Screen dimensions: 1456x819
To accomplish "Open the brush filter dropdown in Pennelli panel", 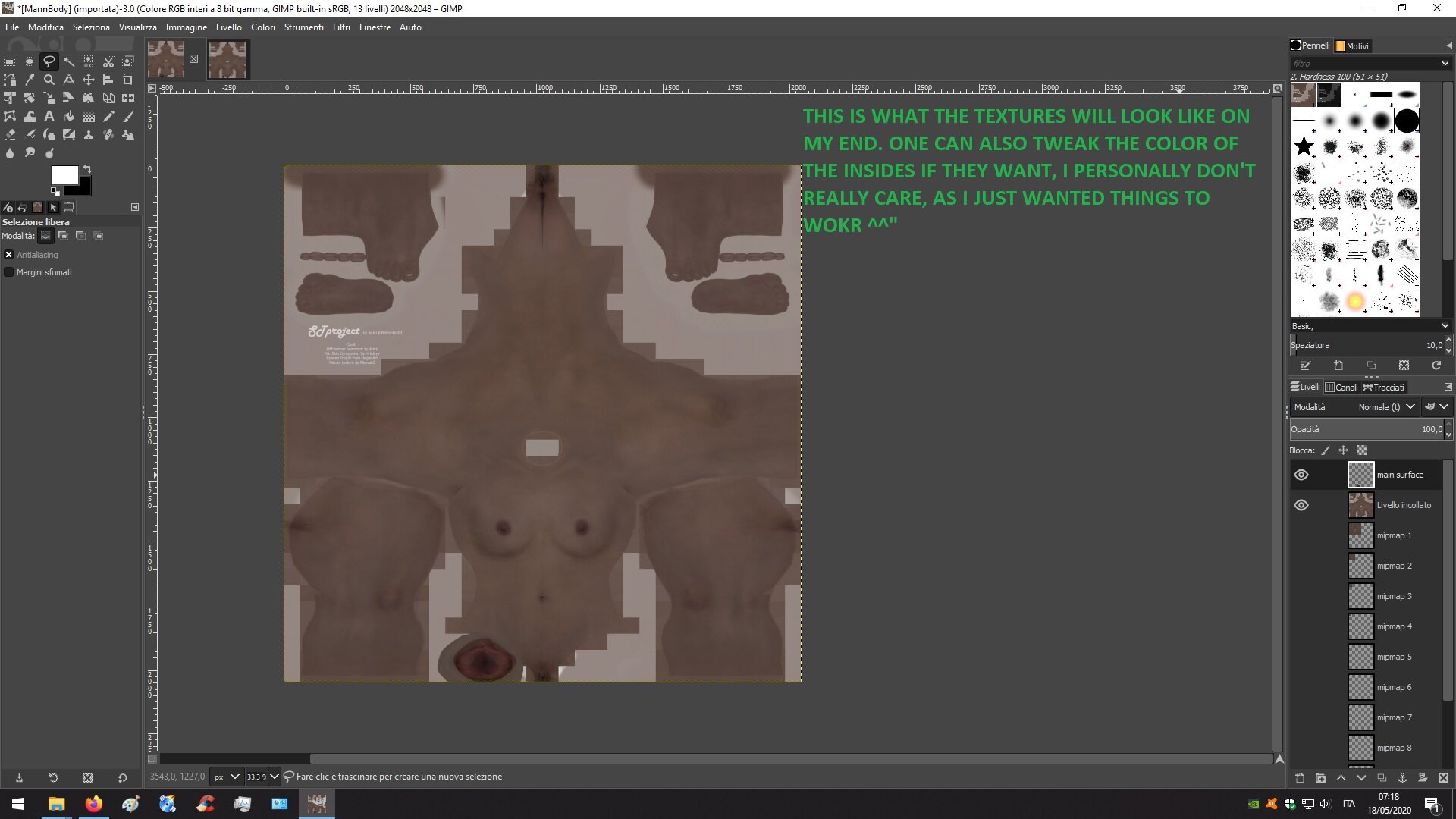I will pyautogui.click(x=1445, y=63).
